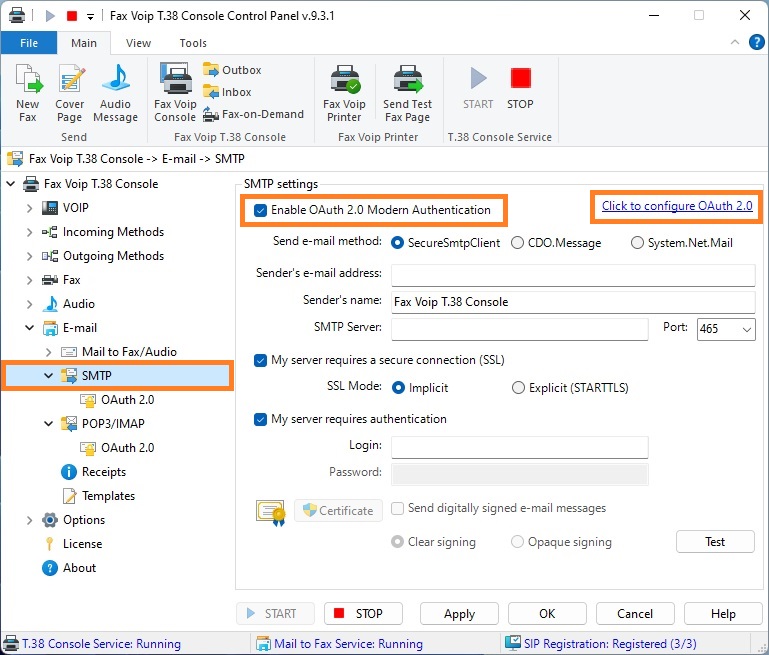The width and height of the screenshot is (769, 655).
Task: Click the Click to configure OAuth 2.0 link
Action: click(677, 206)
